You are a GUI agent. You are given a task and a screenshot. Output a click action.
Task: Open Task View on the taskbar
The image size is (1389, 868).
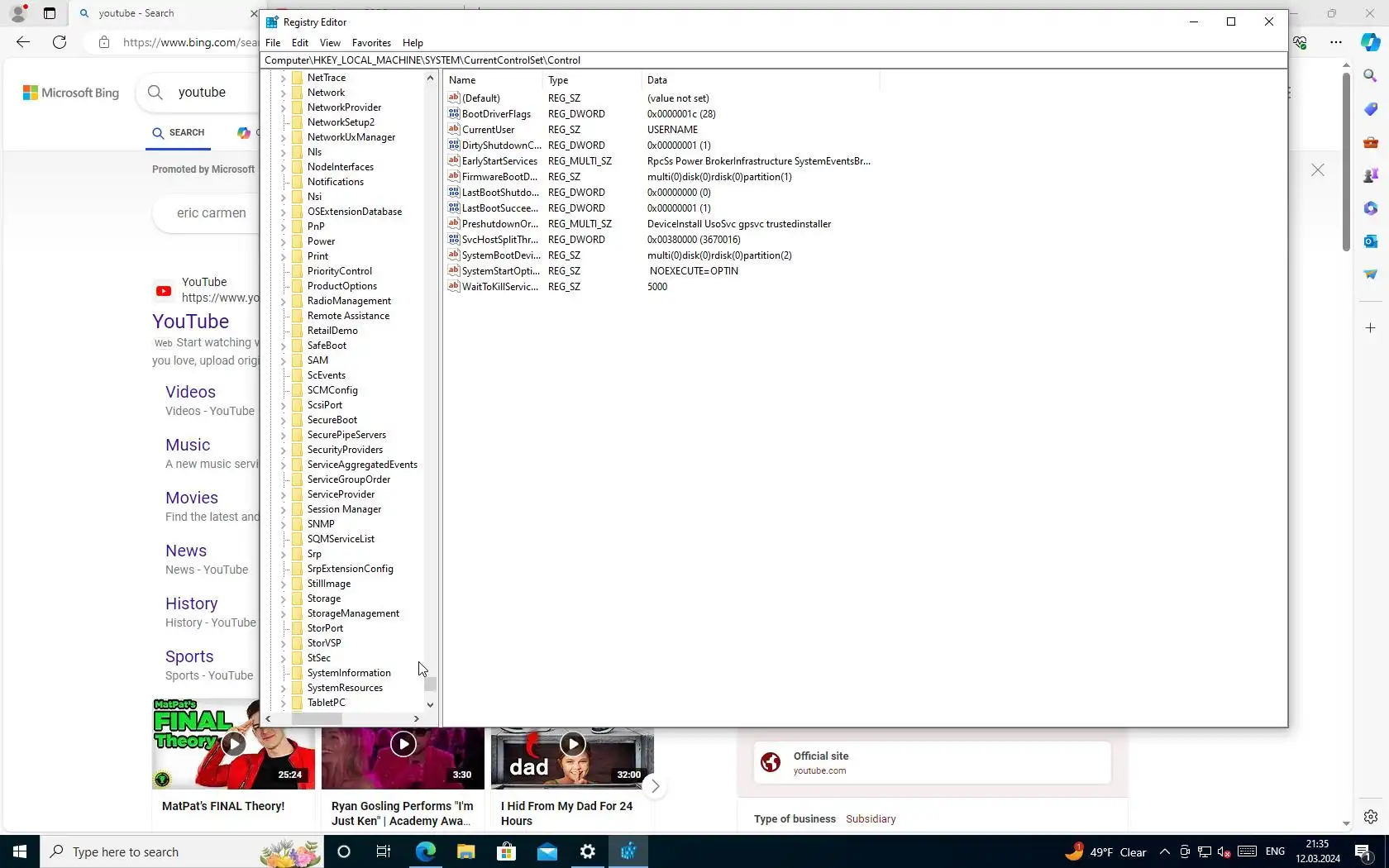point(384,851)
